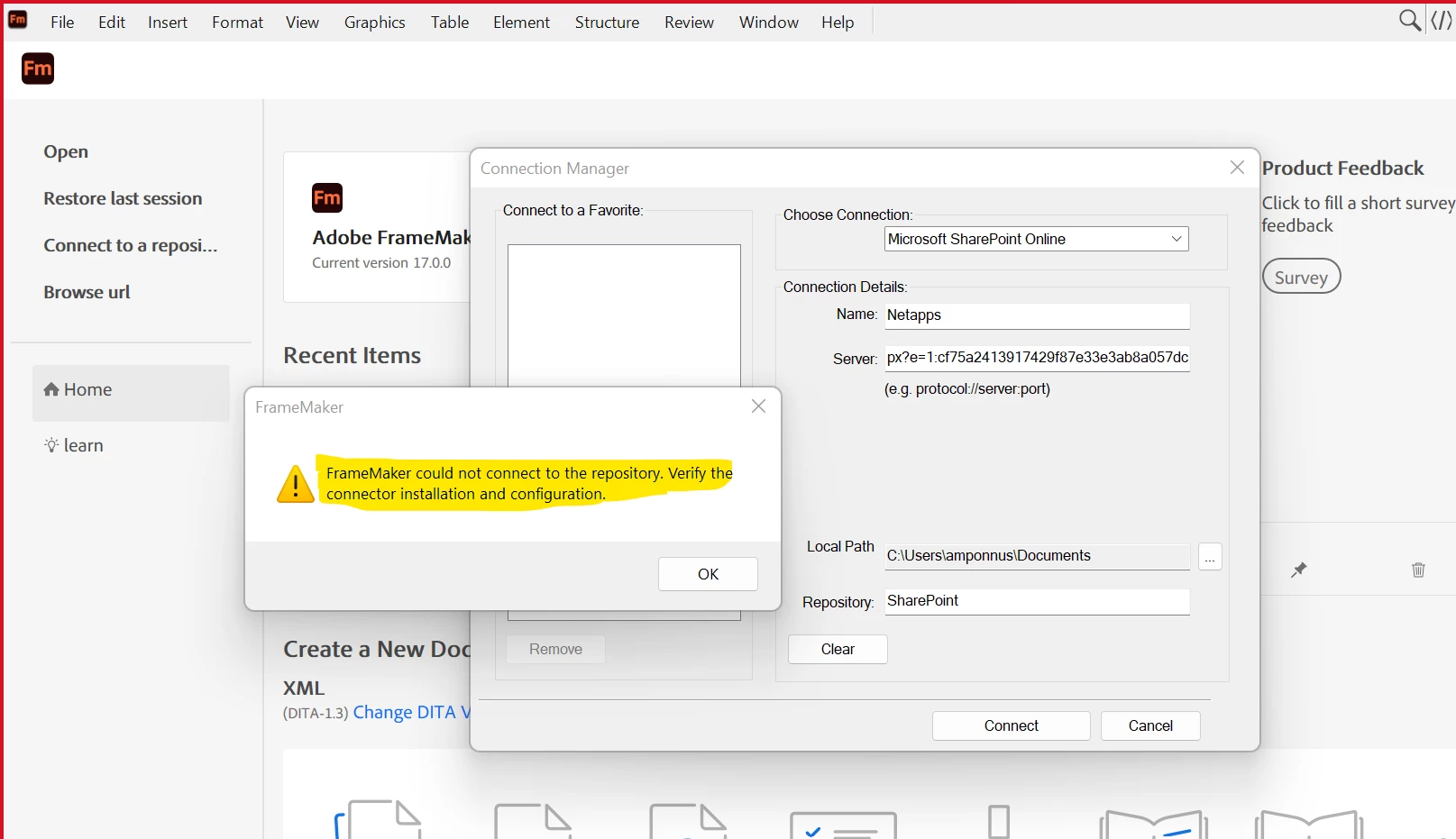Click the Repository field containing SharePoint
The image size is (1456, 839).
click(1037, 601)
